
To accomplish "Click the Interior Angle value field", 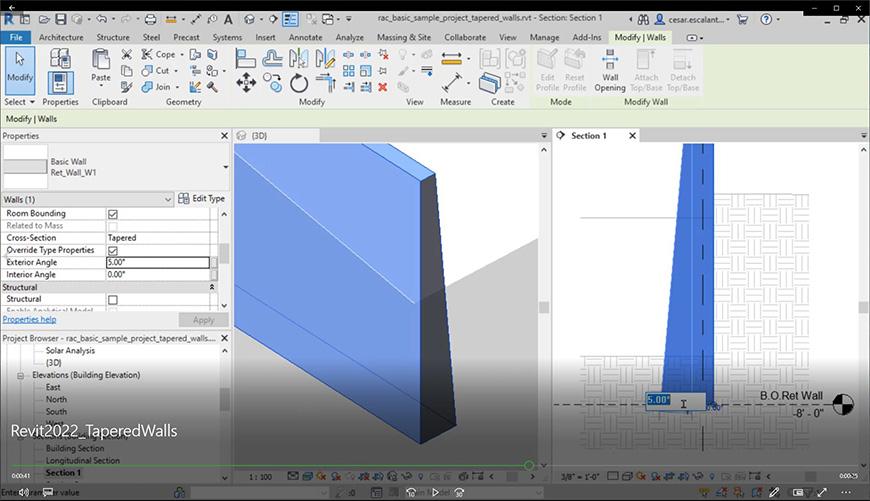I will click(158, 275).
